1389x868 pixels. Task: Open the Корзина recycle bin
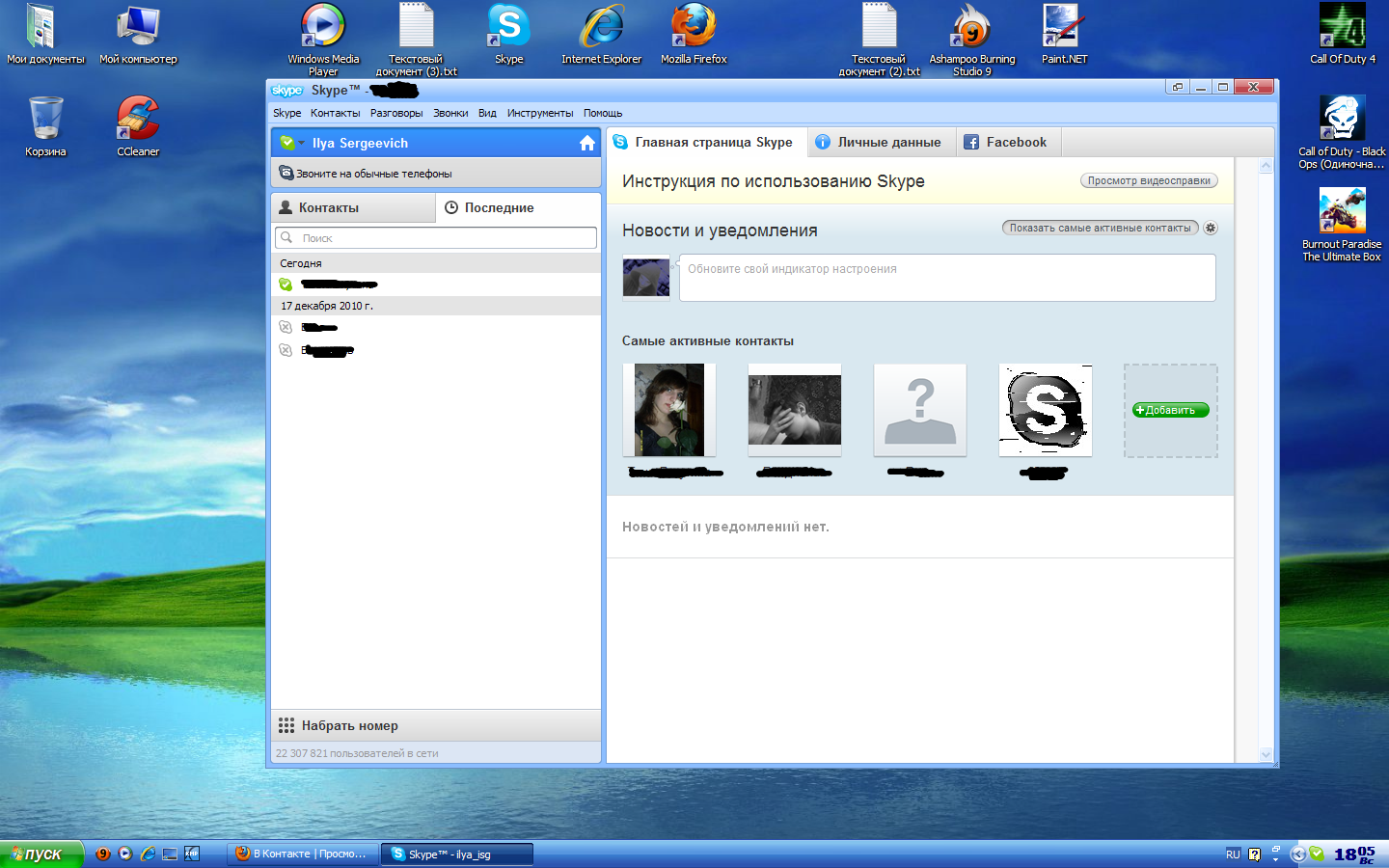[x=45, y=126]
